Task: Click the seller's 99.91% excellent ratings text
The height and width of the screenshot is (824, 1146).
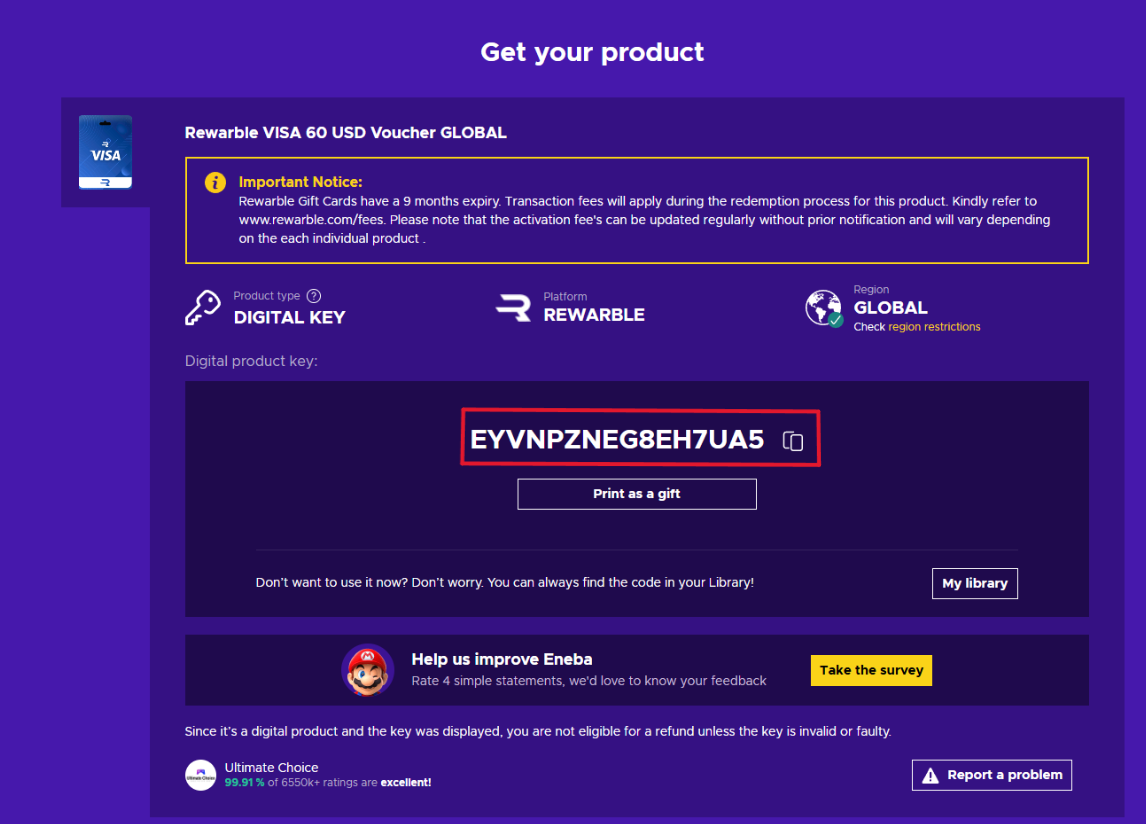Action: (x=328, y=783)
